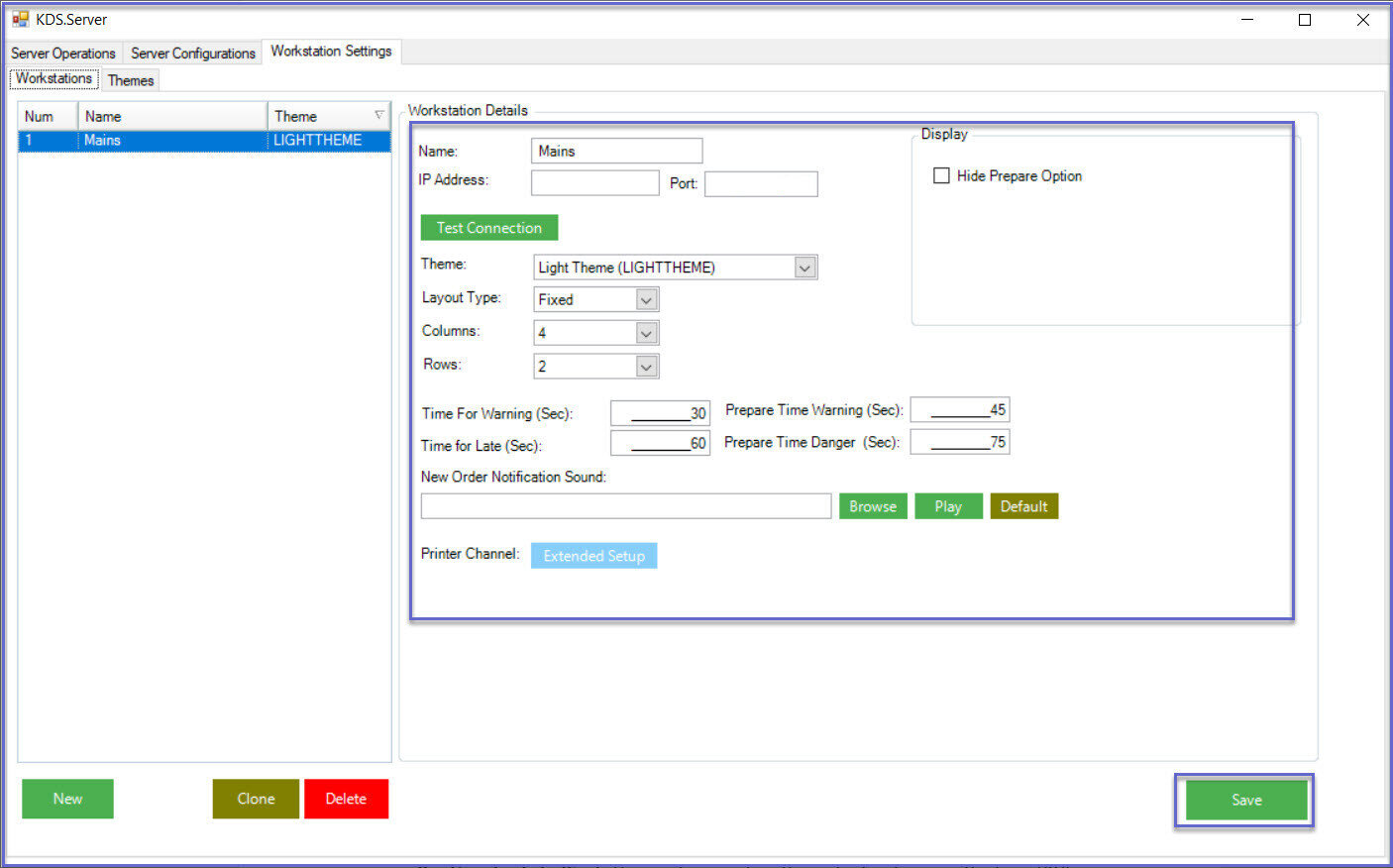Image resolution: width=1393 pixels, height=868 pixels.
Task: Open Extended Setup for printer channel
Action: point(593,556)
